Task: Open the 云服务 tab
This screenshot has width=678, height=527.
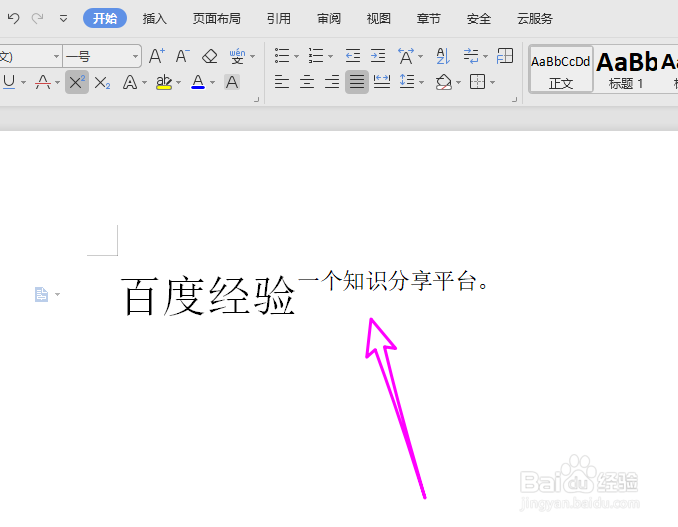Action: (x=535, y=19)
